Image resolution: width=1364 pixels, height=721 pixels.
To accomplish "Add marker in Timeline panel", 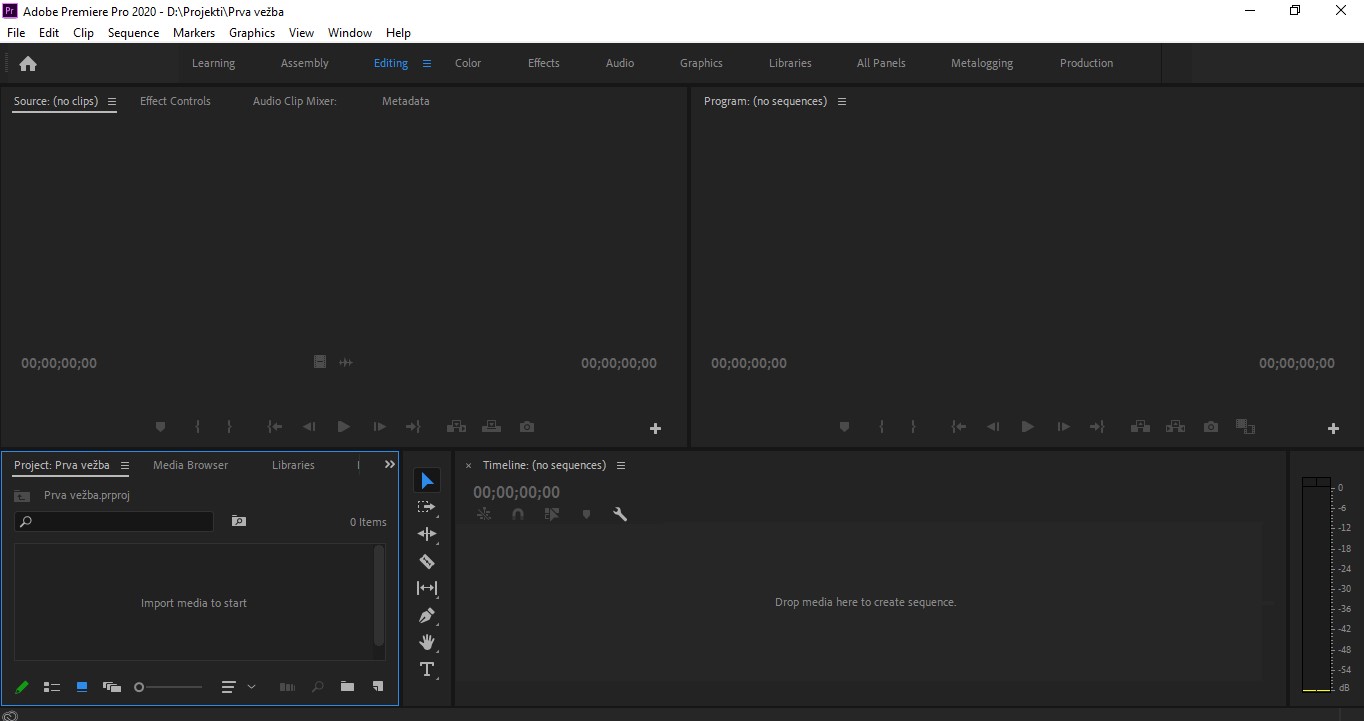I will coord(587,514).
